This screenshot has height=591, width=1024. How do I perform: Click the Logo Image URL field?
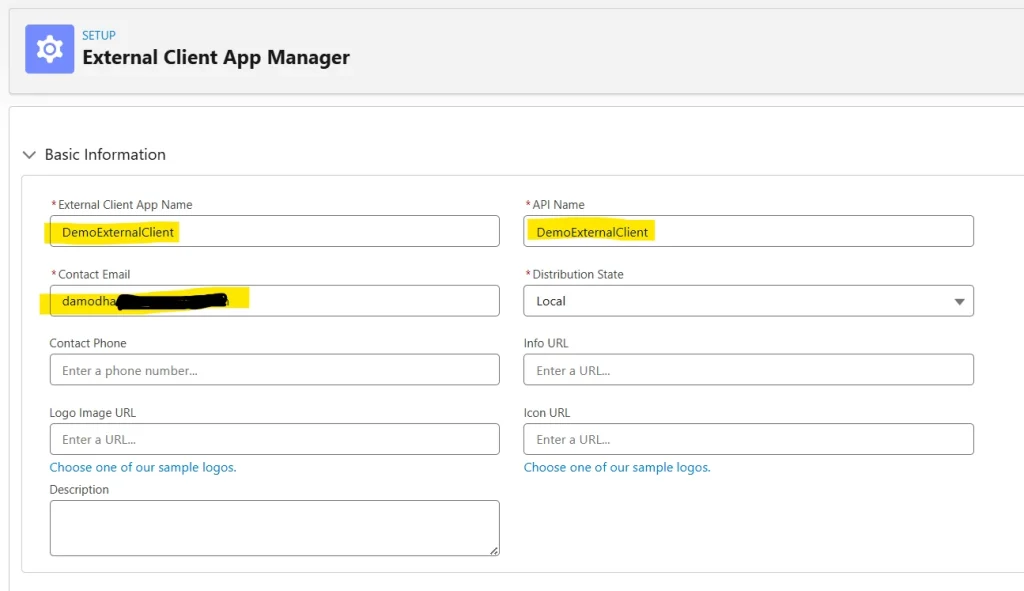click(274, 439)
